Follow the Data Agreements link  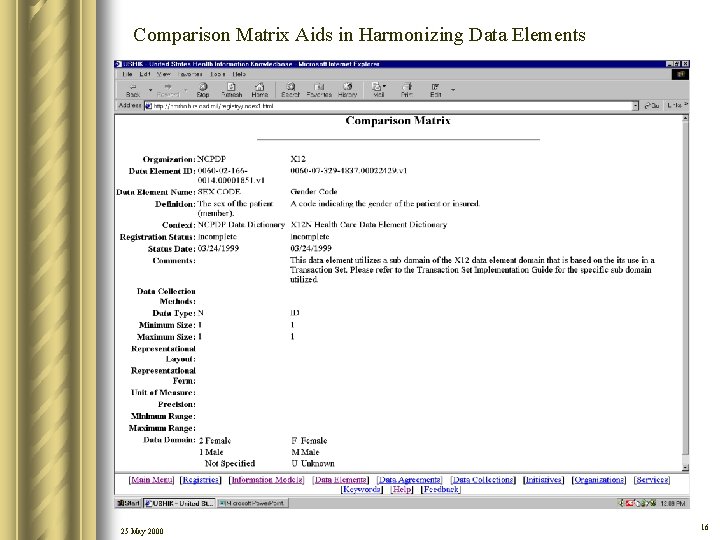(x=409, y=480)
